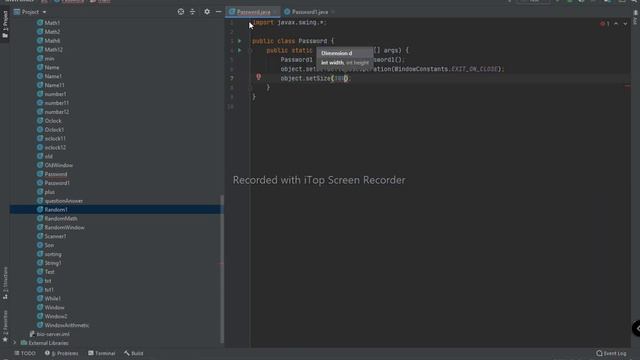This screenshot has width=640, height=360.
Task: Go to previous highlighted error arrow
Action: (x=616, y=24)
